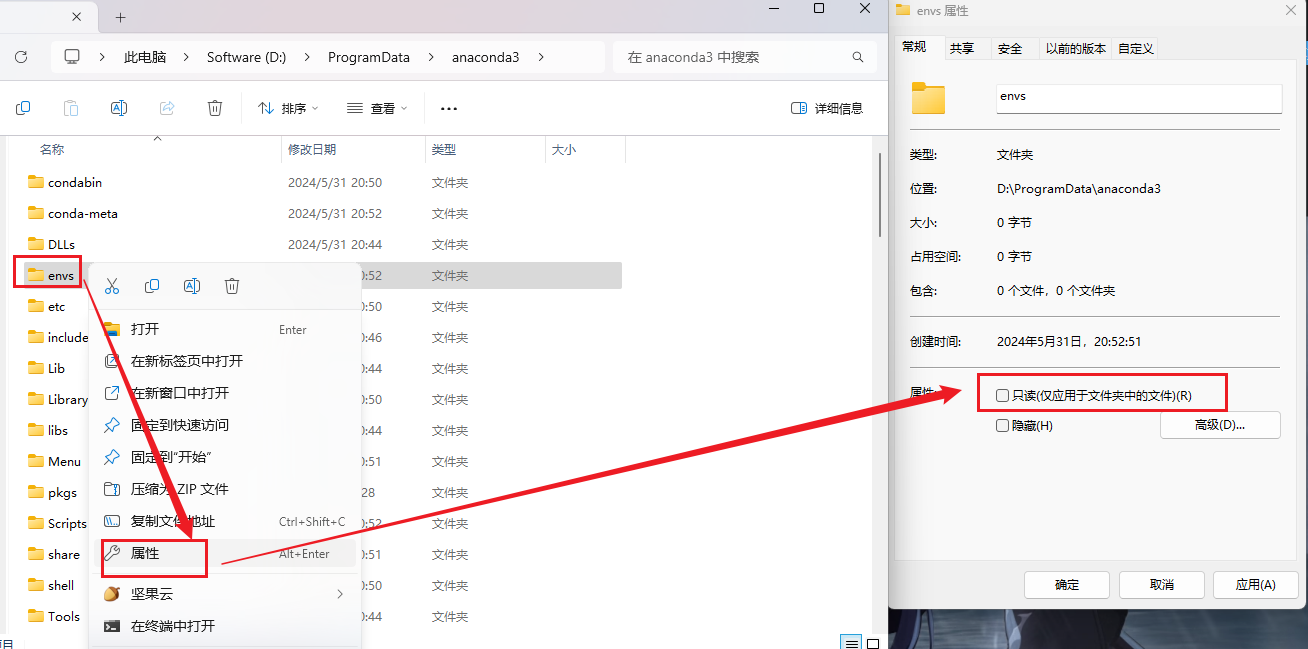Expand the 坚果云 submenu arrow
Screen dimensions: 1308x649
tap(340, 594)
